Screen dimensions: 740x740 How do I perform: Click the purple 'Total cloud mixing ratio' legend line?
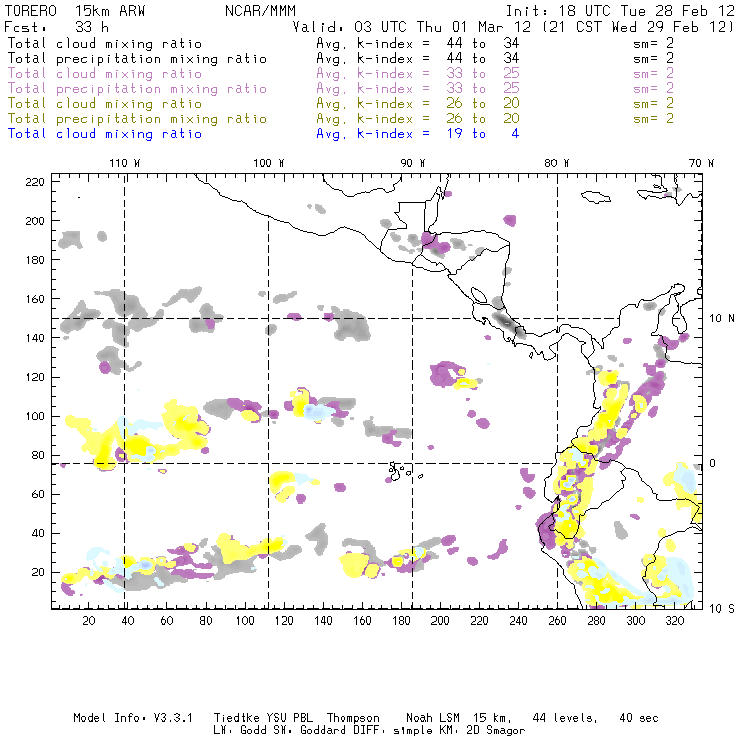(105, 74)
